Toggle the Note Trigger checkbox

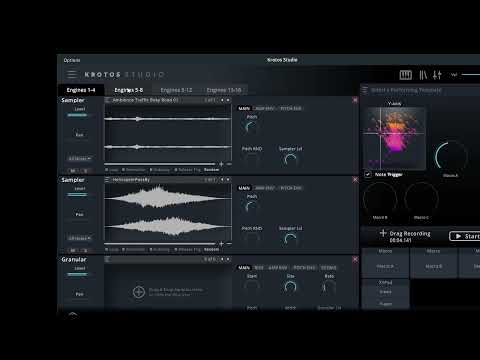(x=367, y=174)
